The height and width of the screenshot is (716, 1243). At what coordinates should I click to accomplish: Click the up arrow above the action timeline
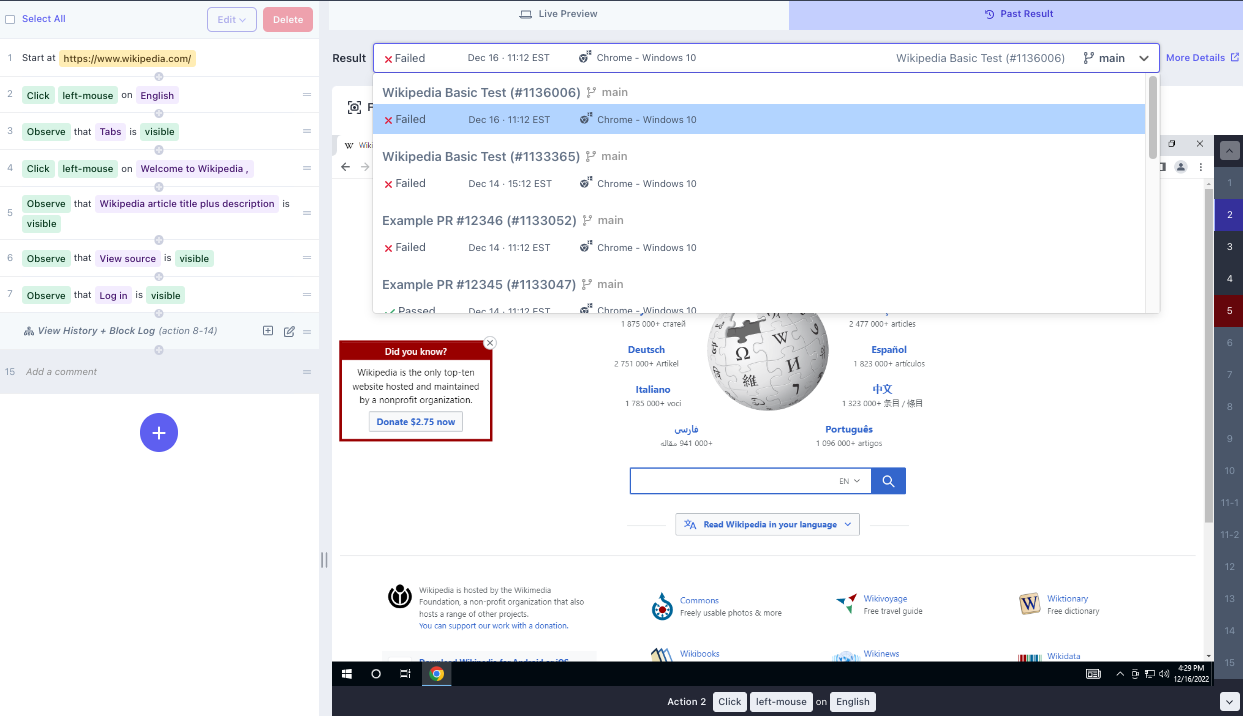[x=1229, y=151]
